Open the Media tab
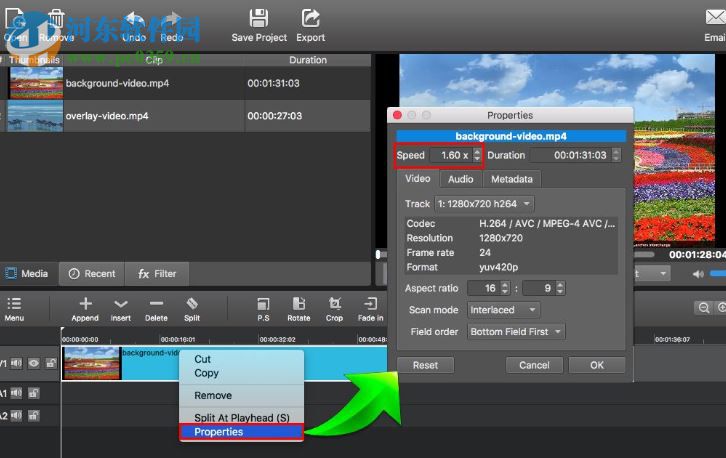 click(x=28, y=274)
